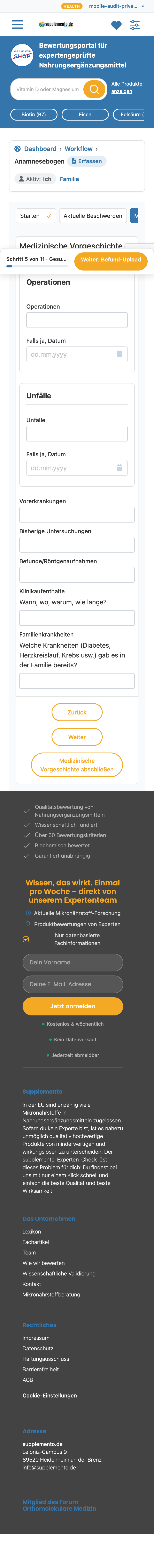154x1568 pixels.
Task: Open favorites via the heart icon
Action: pyautogui.click(x=116, y=25)
